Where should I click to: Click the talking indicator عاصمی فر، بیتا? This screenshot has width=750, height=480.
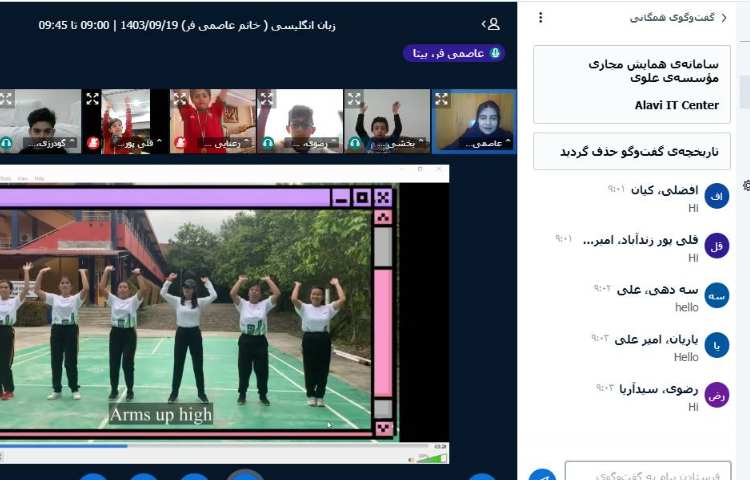click(x=454, y=53)
